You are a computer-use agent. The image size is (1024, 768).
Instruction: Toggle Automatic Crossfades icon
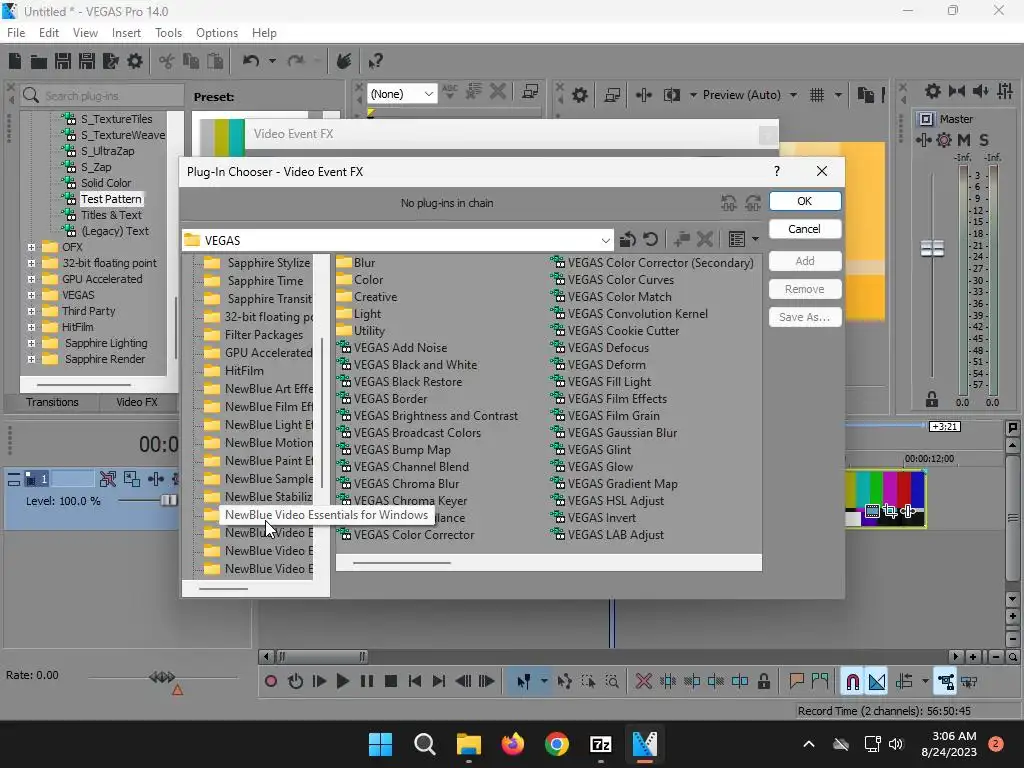click(876, 682)
